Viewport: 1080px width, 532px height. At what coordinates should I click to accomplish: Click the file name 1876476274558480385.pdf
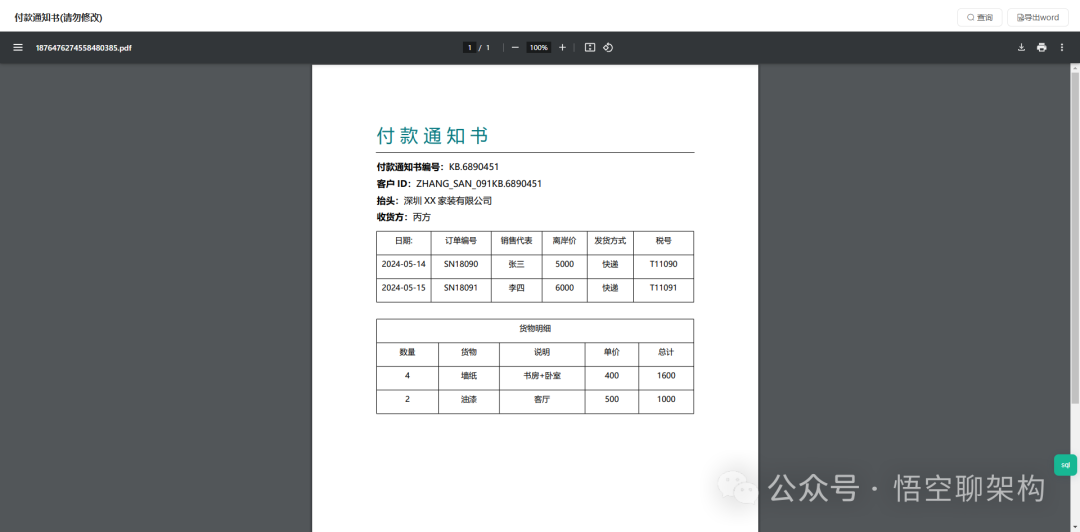(83, 48)
